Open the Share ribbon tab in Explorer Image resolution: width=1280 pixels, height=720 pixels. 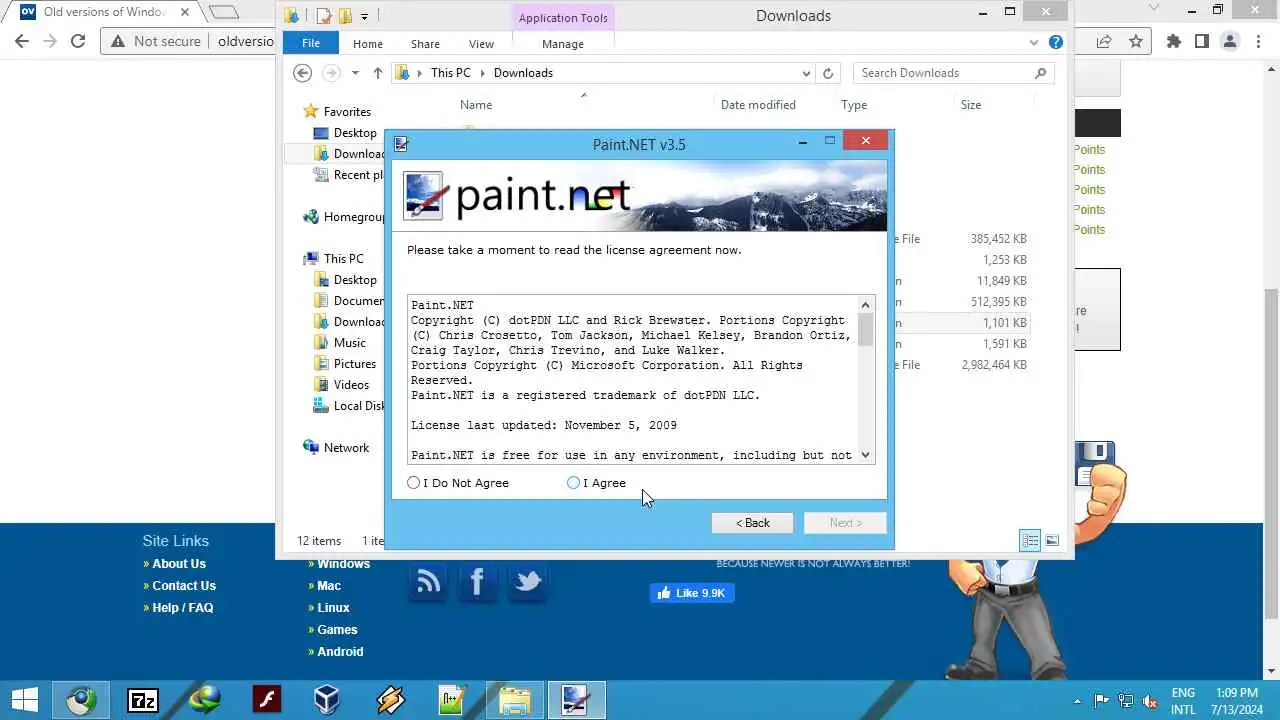[425, 44]
